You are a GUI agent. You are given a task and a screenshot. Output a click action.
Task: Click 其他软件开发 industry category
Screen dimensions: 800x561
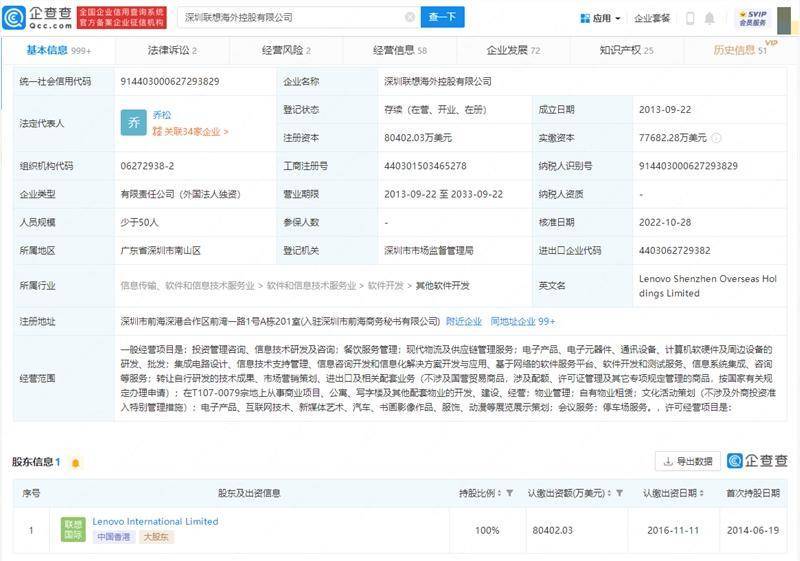[442, 286]
